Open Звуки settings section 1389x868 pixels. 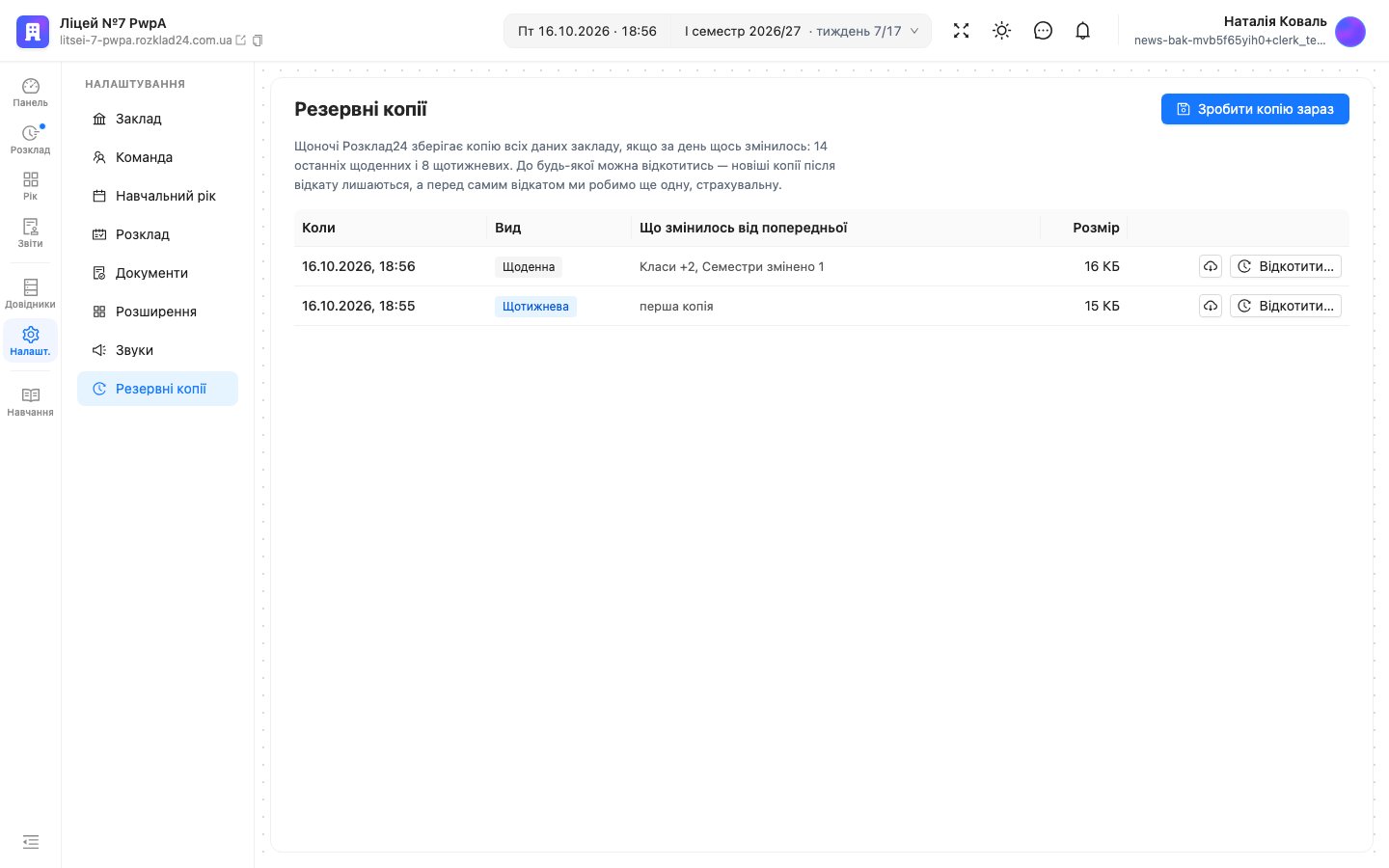157,350
